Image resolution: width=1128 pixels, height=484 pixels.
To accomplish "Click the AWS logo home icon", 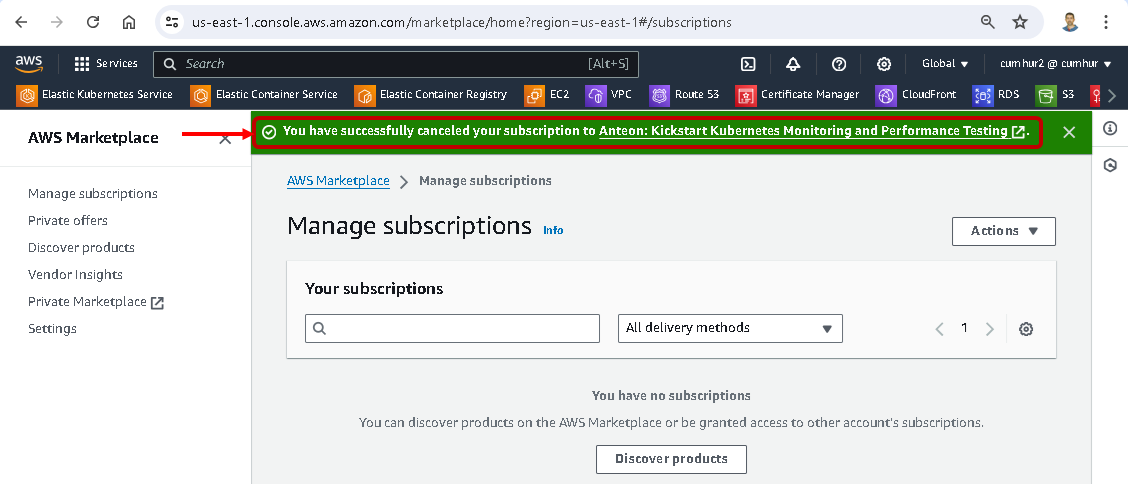I will point(29,63).
